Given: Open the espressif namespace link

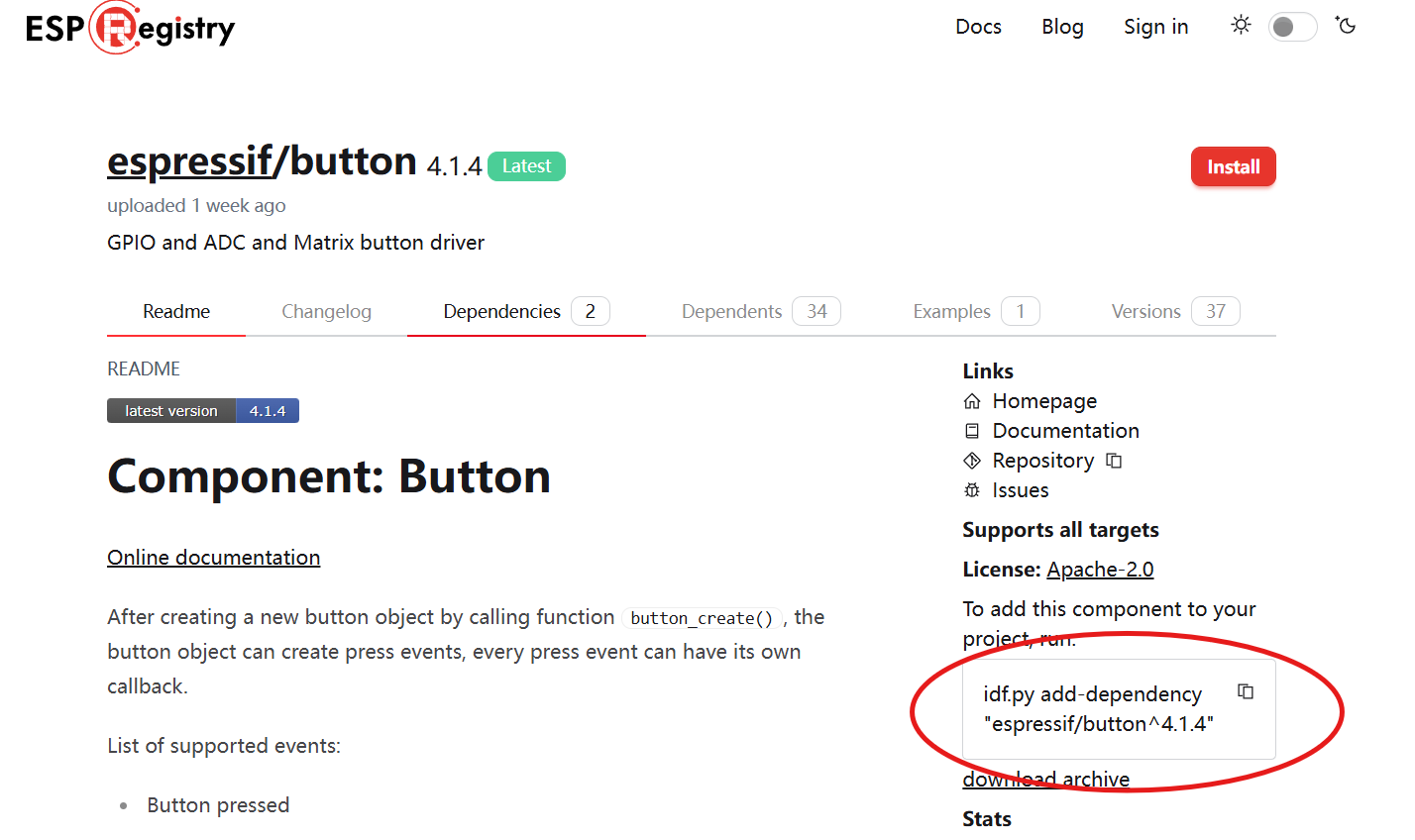Looking at the screenshot, I should (x=189, y=160).
